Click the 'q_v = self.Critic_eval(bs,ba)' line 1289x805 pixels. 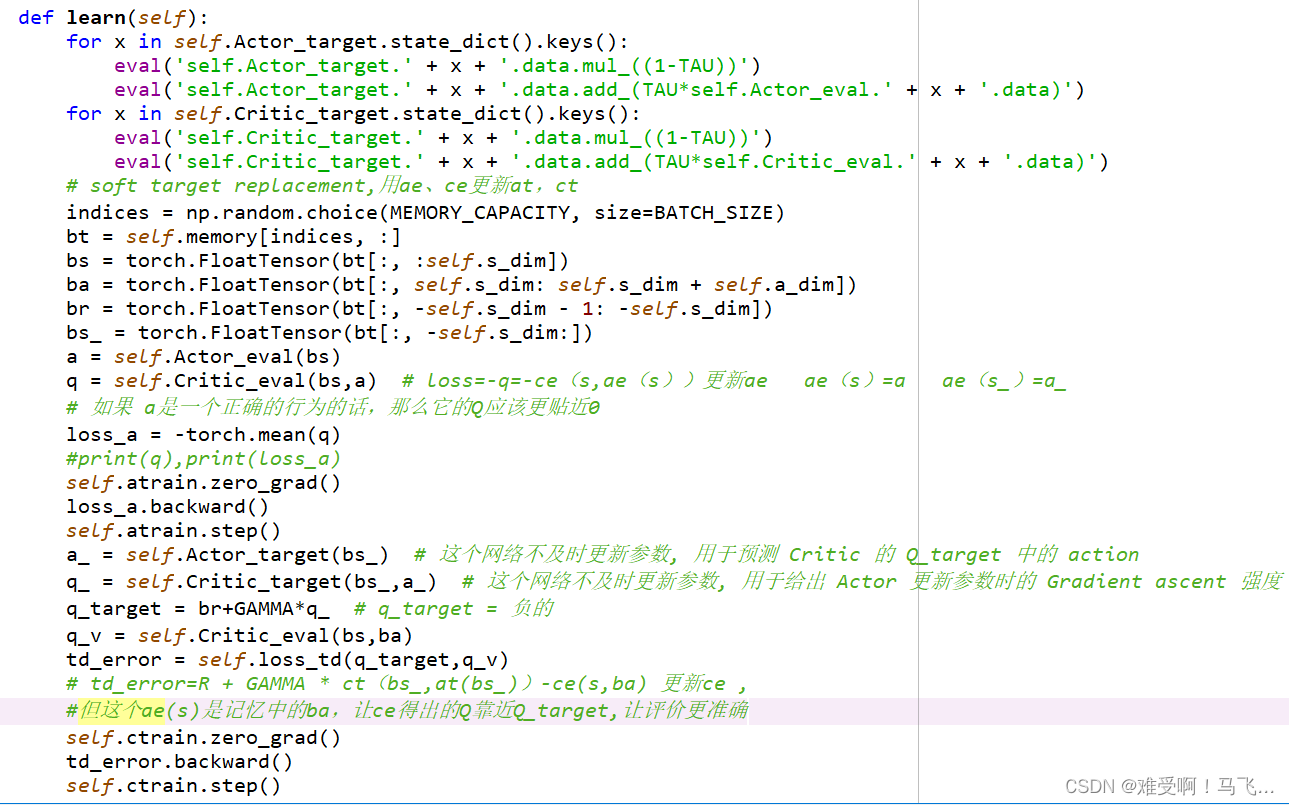240,635
